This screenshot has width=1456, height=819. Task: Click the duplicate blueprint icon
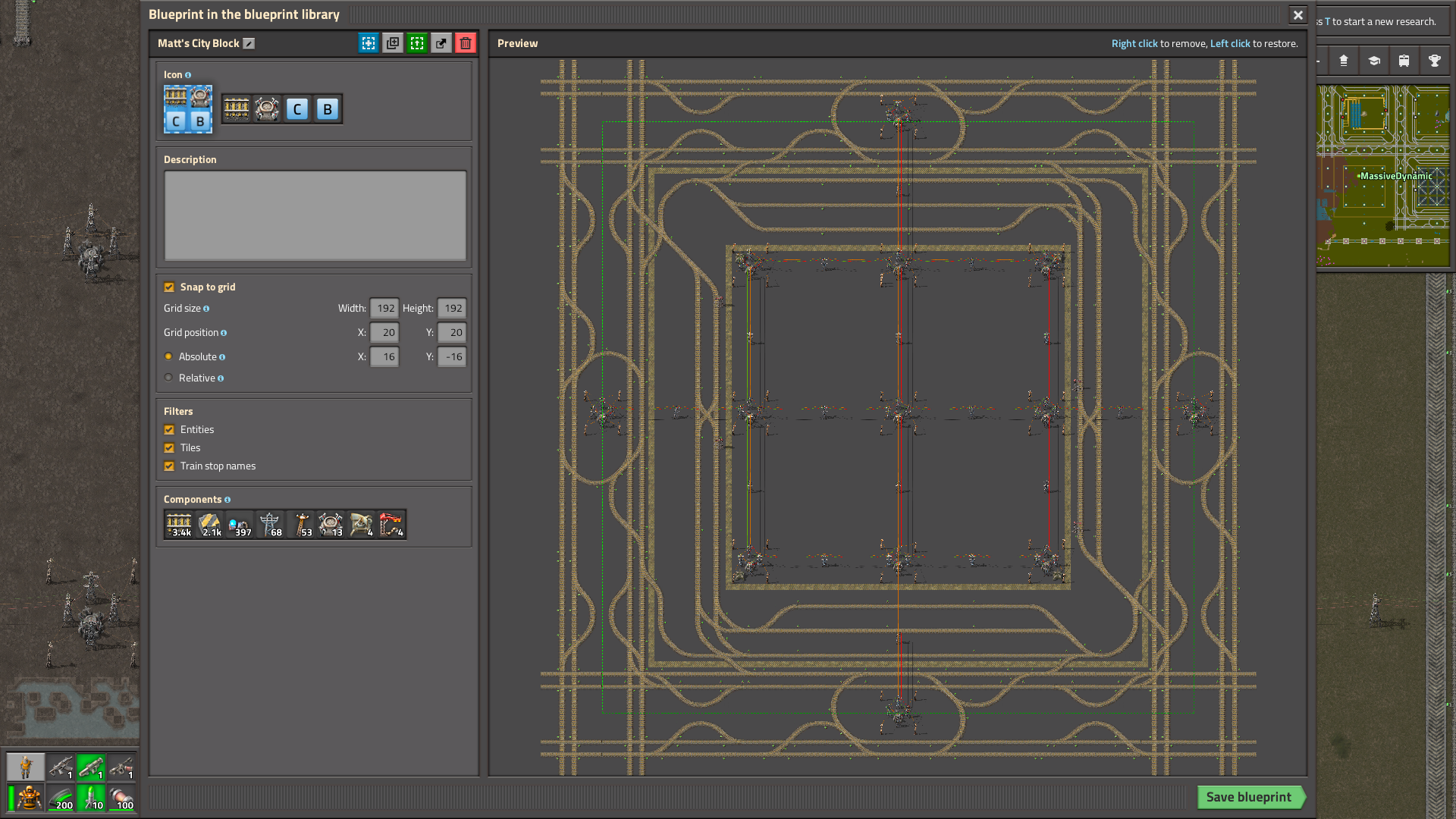coord(393,43)
